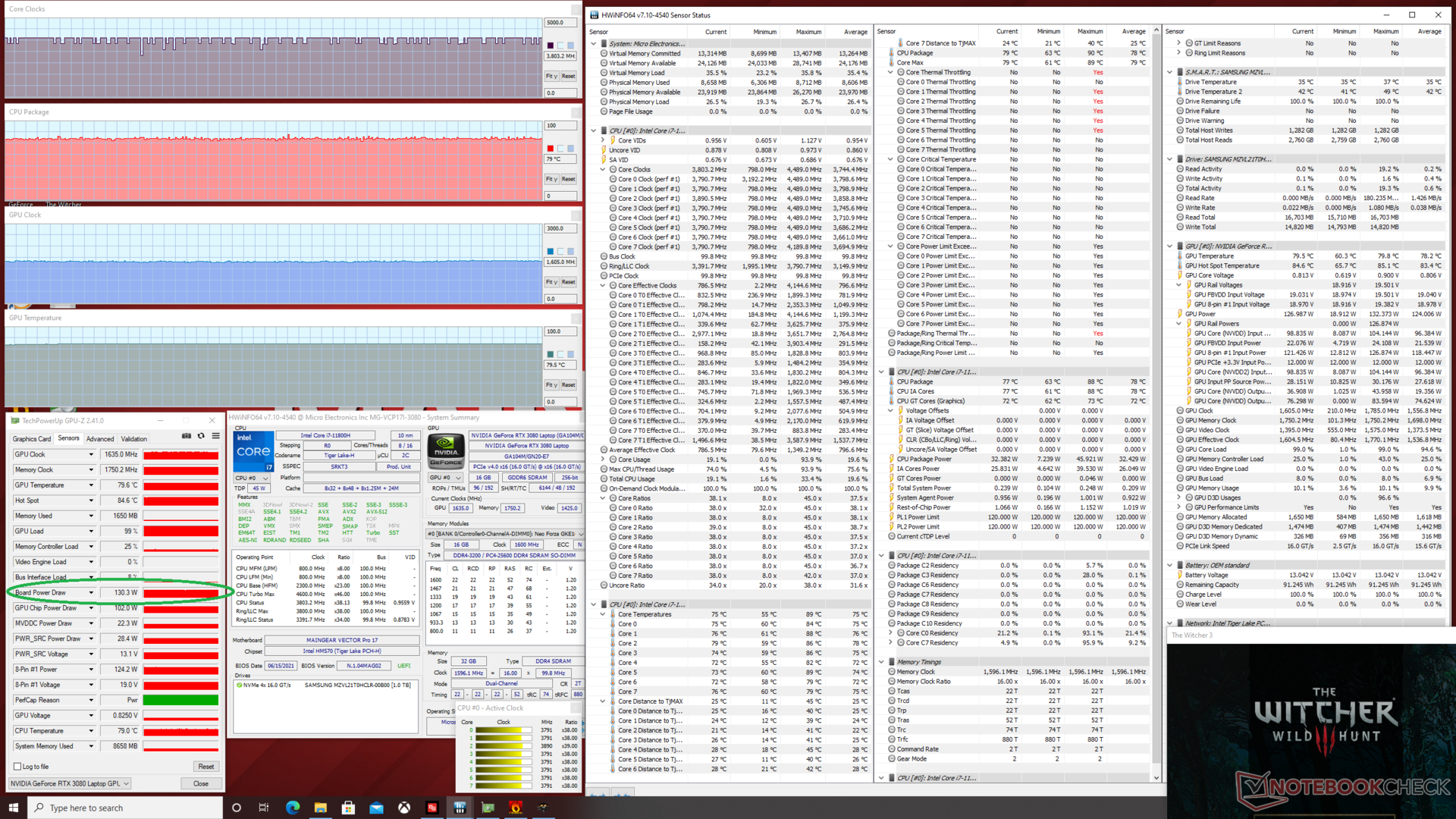Viewport: 1456px width, 819px height.
Task: Open the CPU #0 selector dropdown
Action: pos(251,478)
